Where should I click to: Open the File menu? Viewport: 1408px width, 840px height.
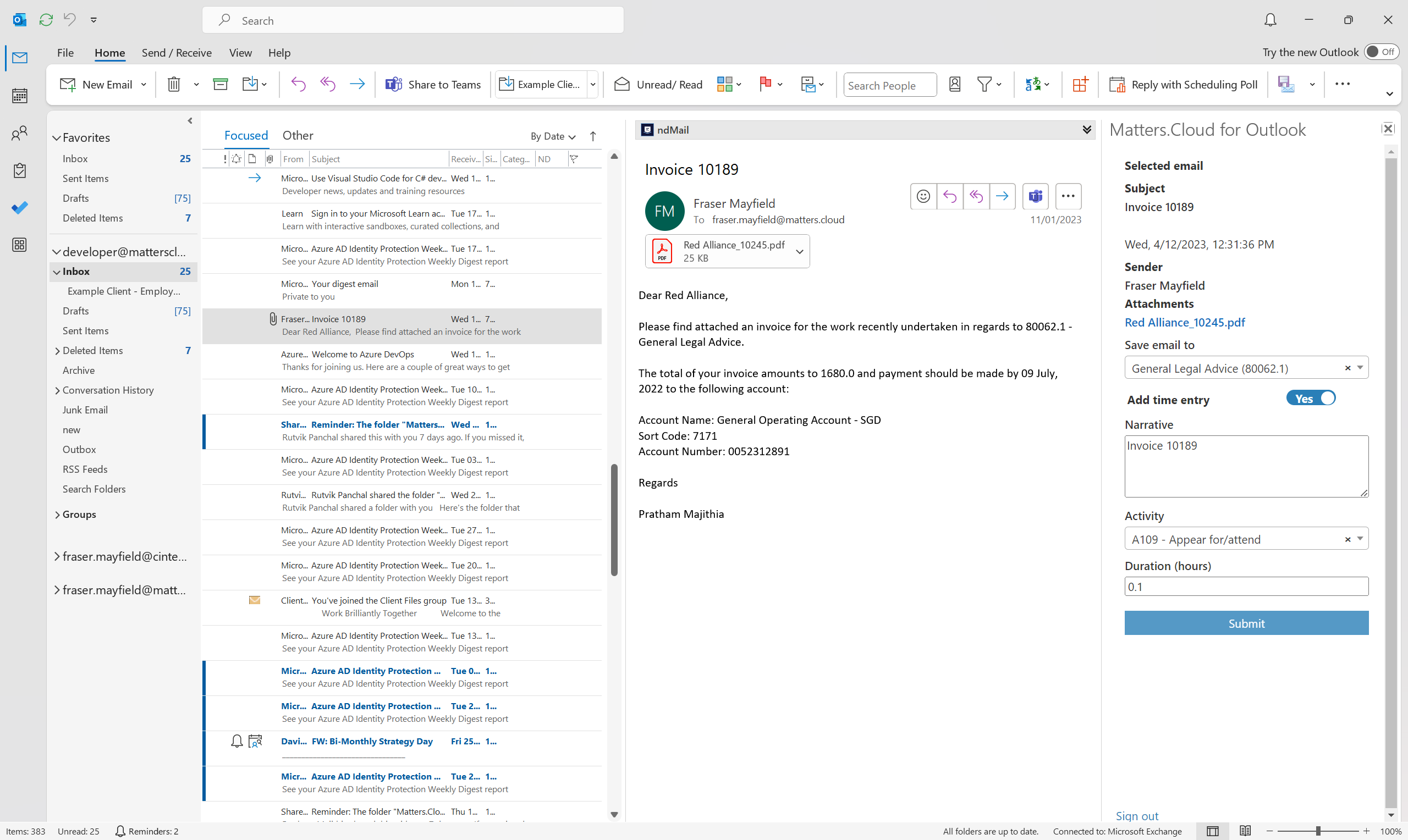65,53
